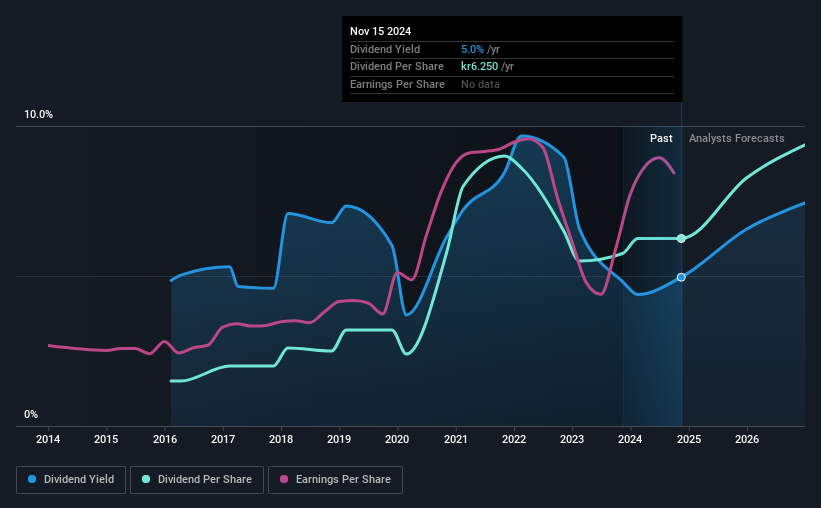Click the kr6.250 dividend per share value

pos(479,67)
